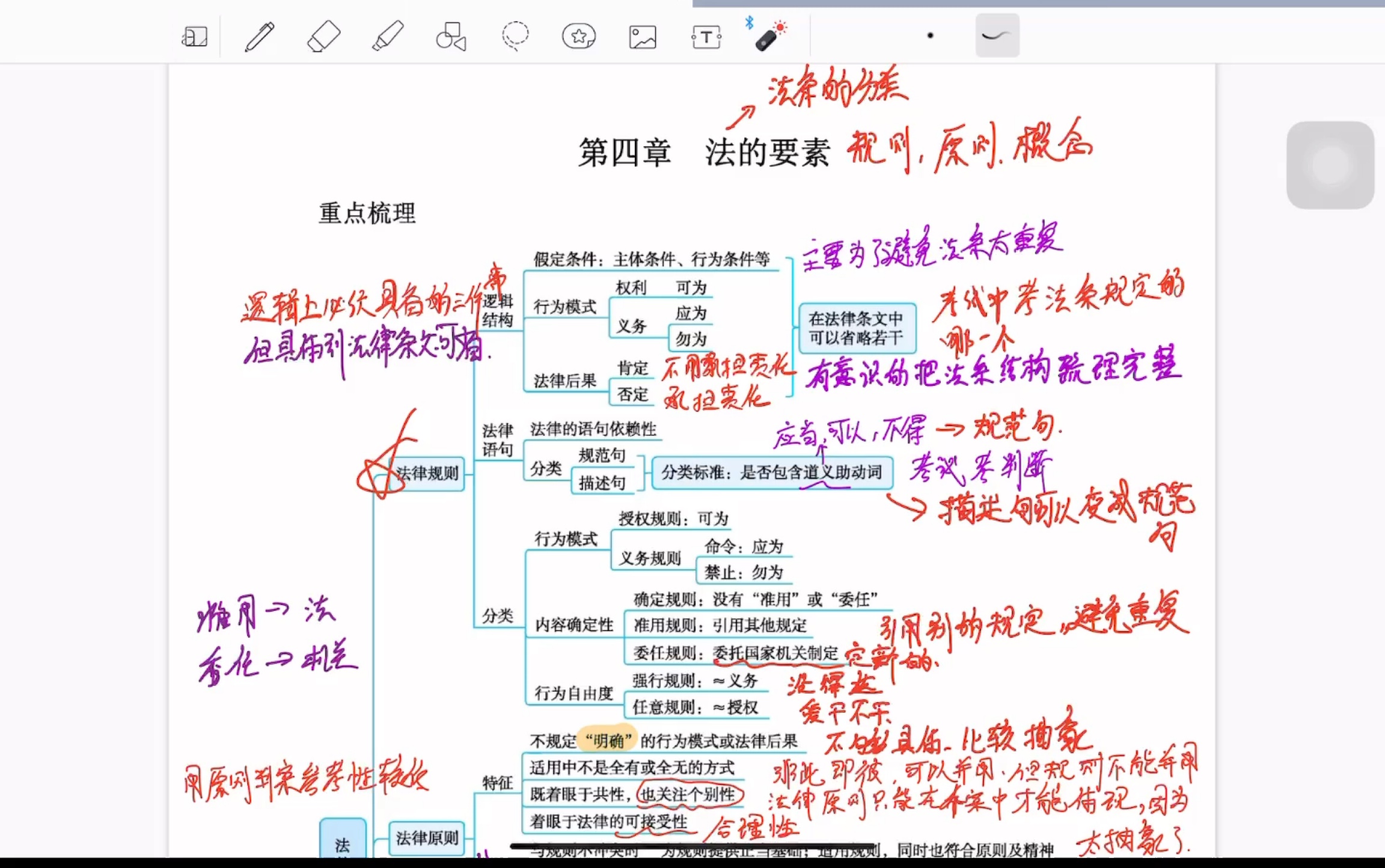Click the chapter title 第四章 法的要素
The image size is (1385, 868).
(704, 152)
